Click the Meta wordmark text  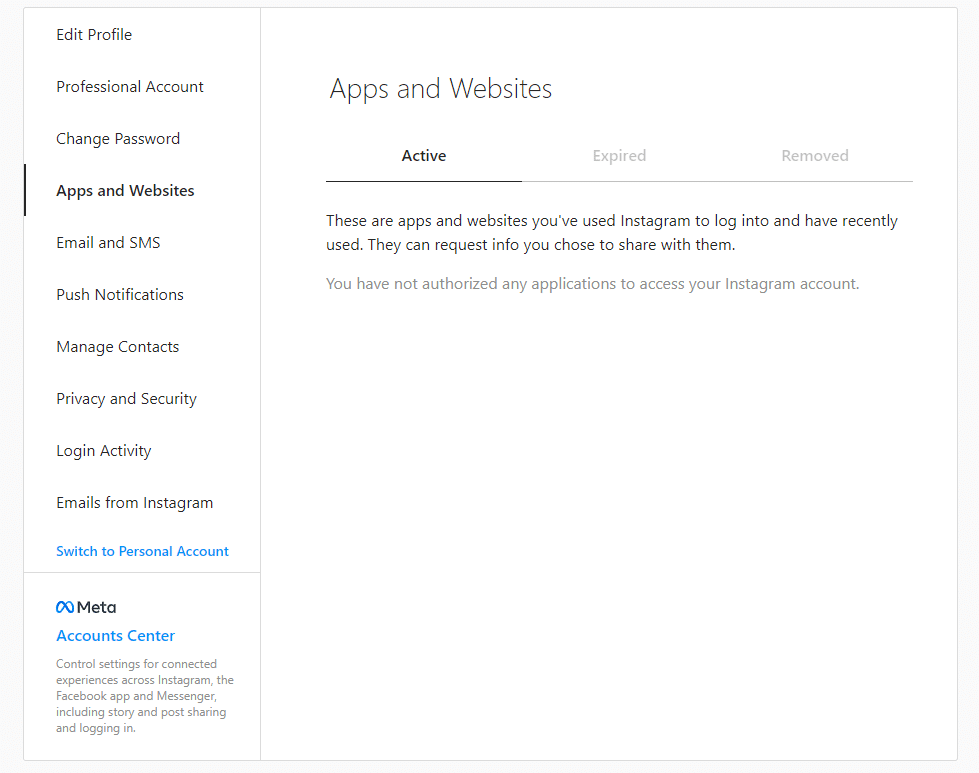pyautogui.click(x=96, y=607)
